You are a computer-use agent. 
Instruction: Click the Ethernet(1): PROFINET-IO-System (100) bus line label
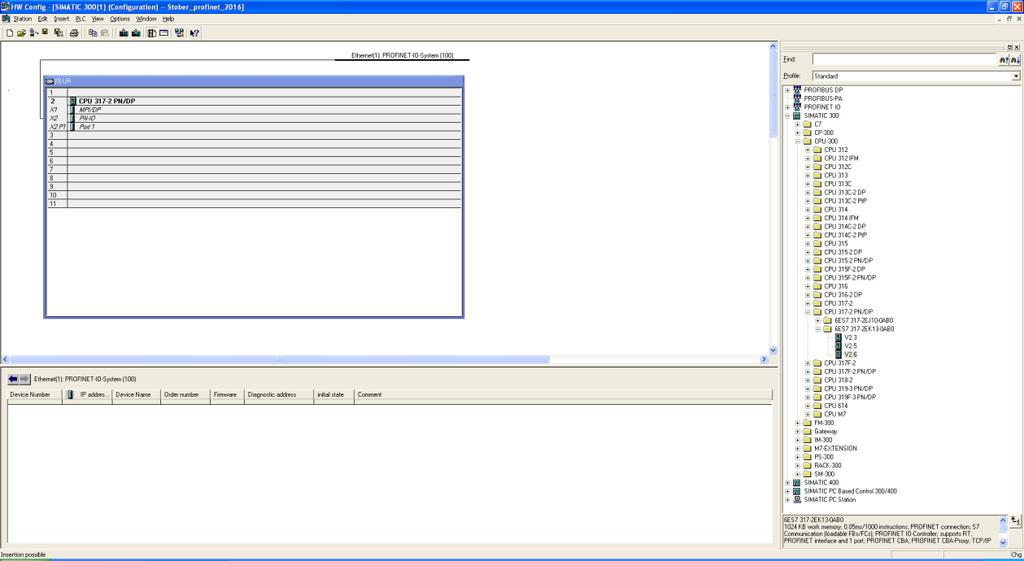pos(402,56)
